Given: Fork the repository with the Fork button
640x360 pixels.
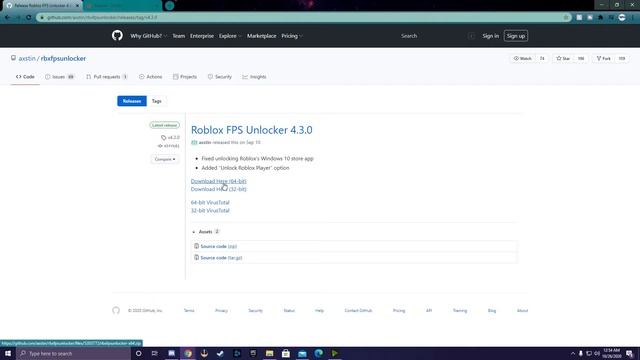Looking at the screenshot, I should click(x=603, y=58).
